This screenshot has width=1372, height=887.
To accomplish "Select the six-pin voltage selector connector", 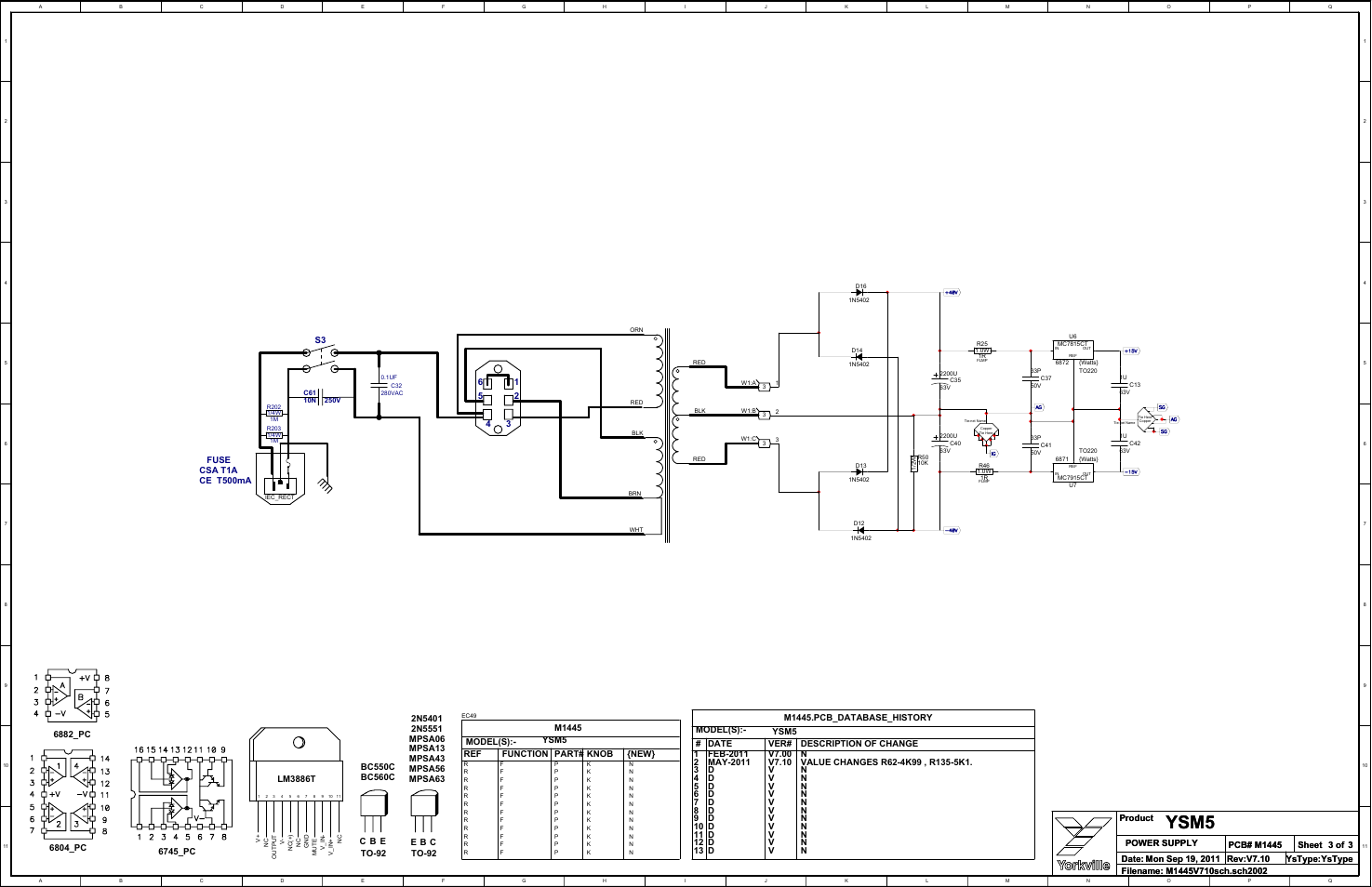I will pos(499,398).
